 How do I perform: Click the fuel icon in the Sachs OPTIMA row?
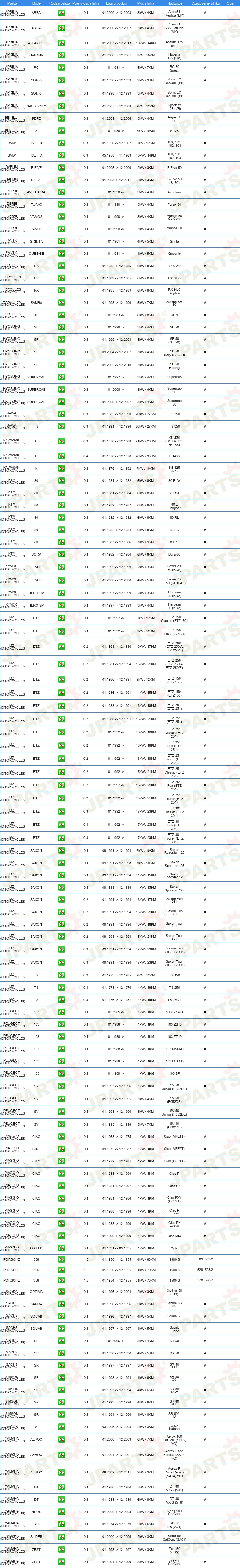[61, 1292]
